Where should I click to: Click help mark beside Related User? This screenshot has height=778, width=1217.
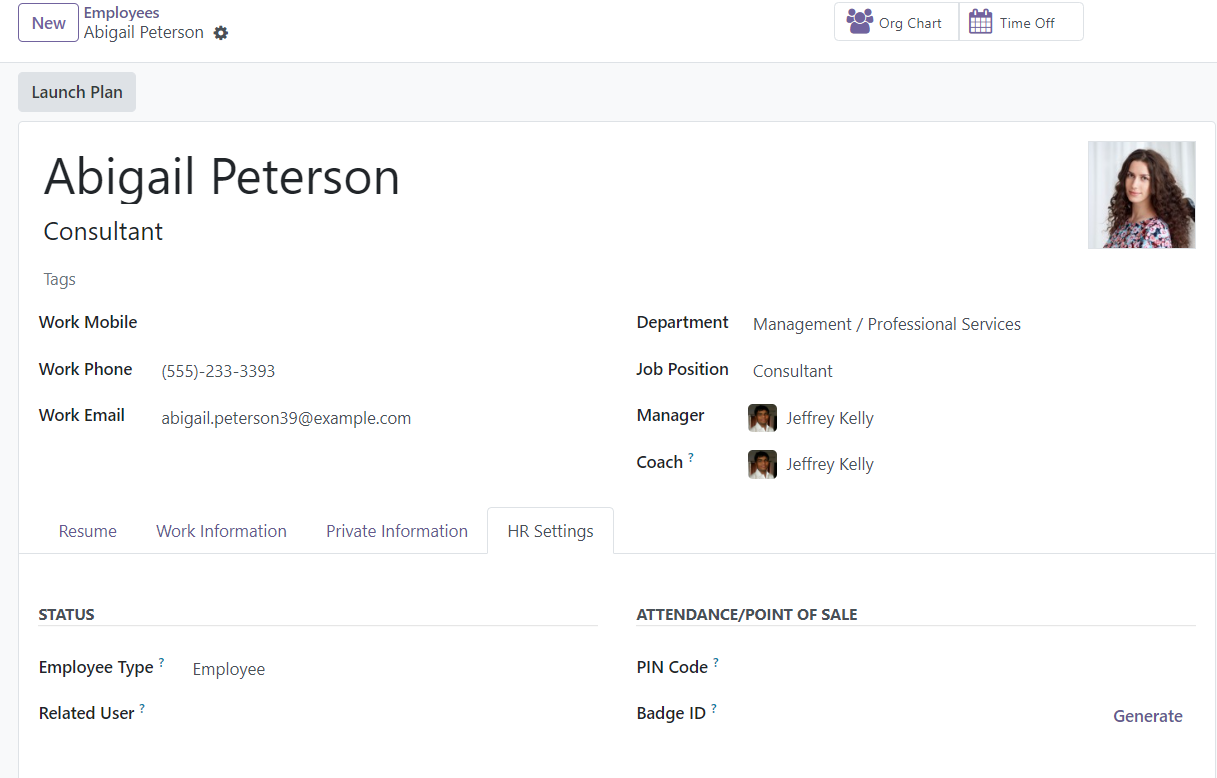pyautogui.click(x=142, y=709)
